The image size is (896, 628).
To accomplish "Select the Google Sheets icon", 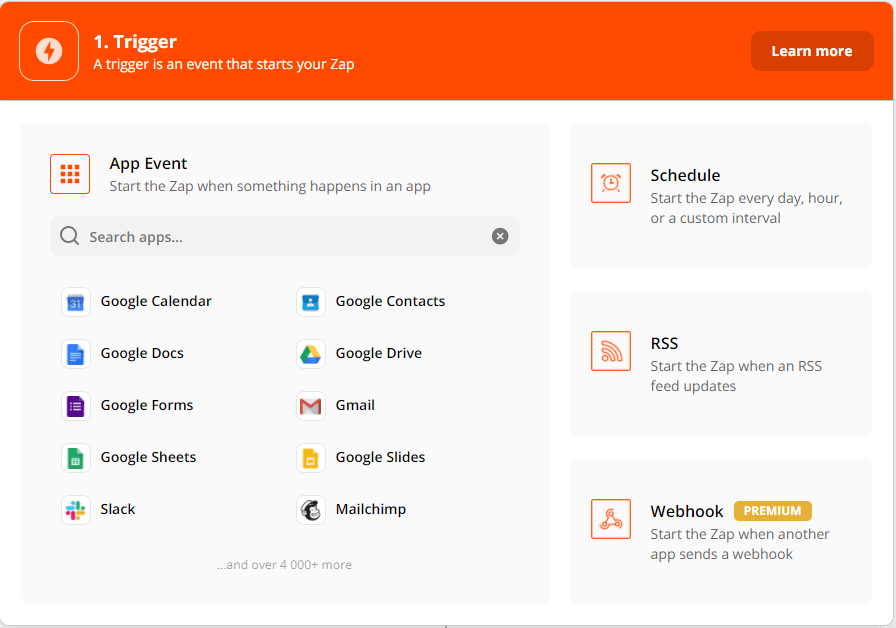I will (x=76, y=458).
